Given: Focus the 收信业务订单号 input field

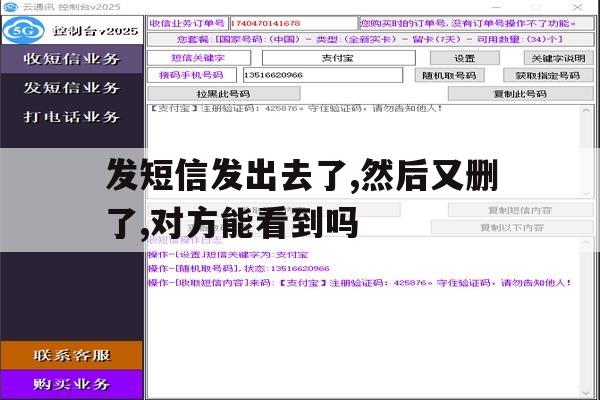Looking at the screenshot, I should click(293, 23).
